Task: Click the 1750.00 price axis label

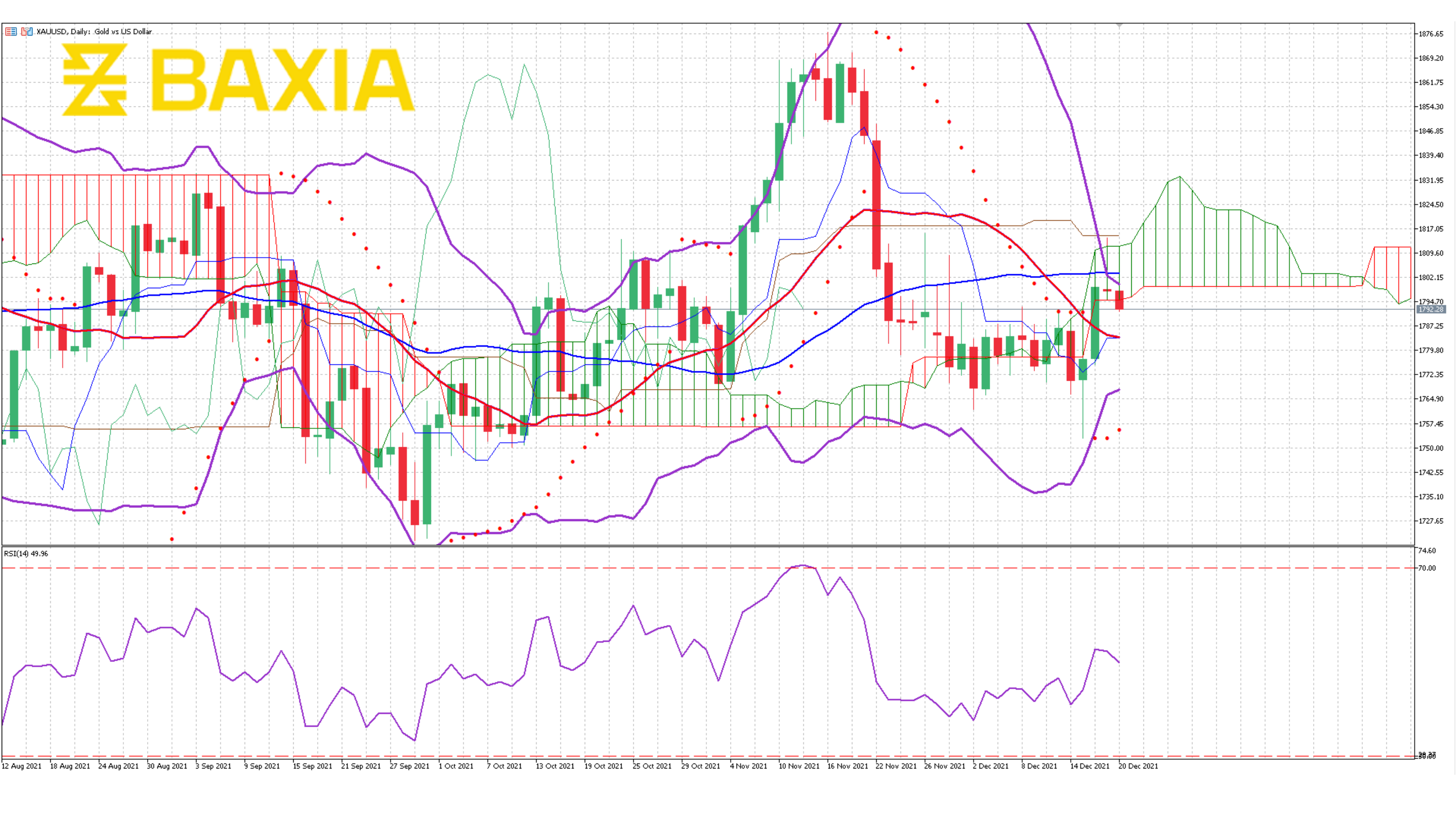Action: pos(1431,448)
